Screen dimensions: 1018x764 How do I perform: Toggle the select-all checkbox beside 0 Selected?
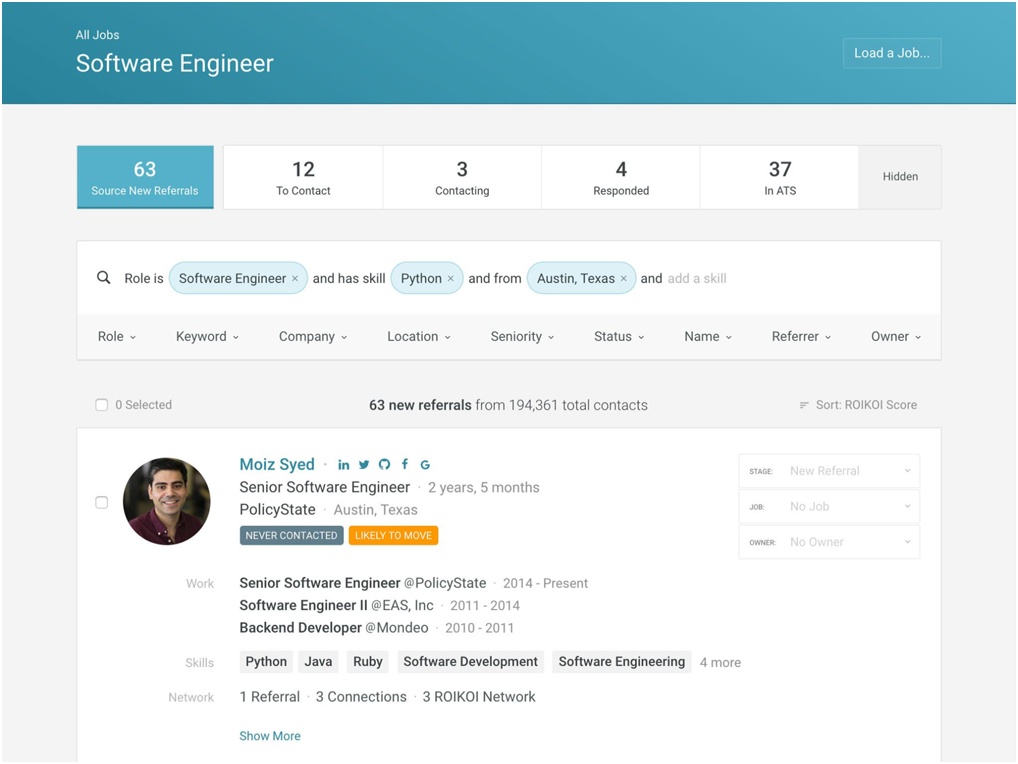(101, 405)
